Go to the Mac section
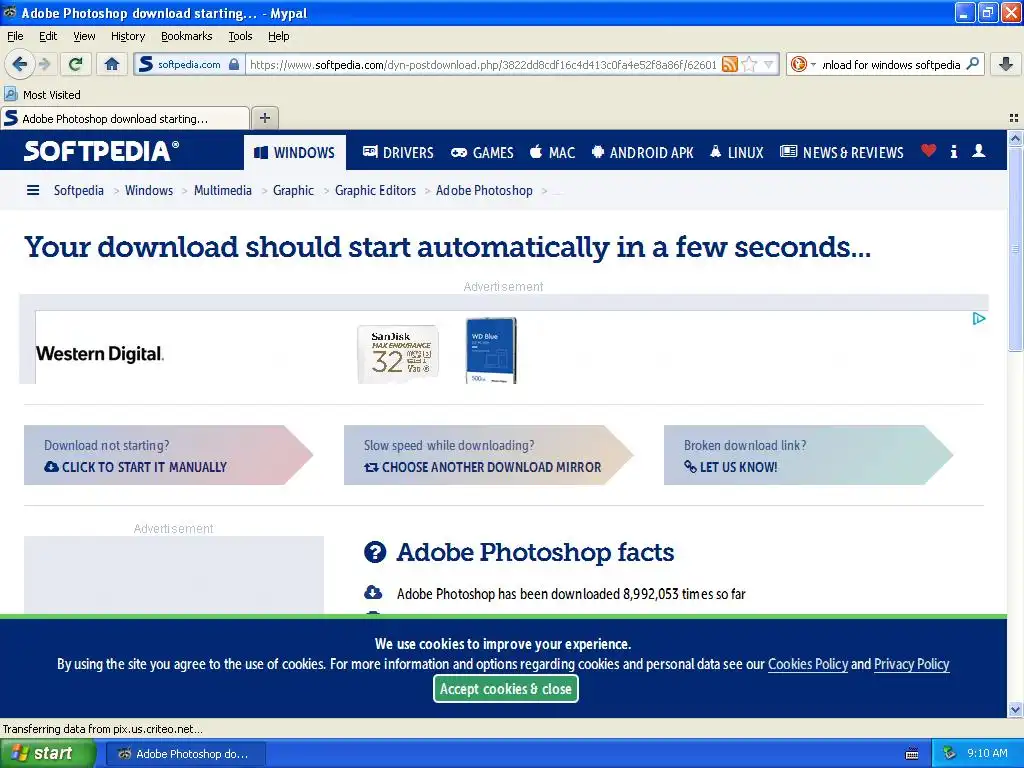 click(x=552, y=153)
